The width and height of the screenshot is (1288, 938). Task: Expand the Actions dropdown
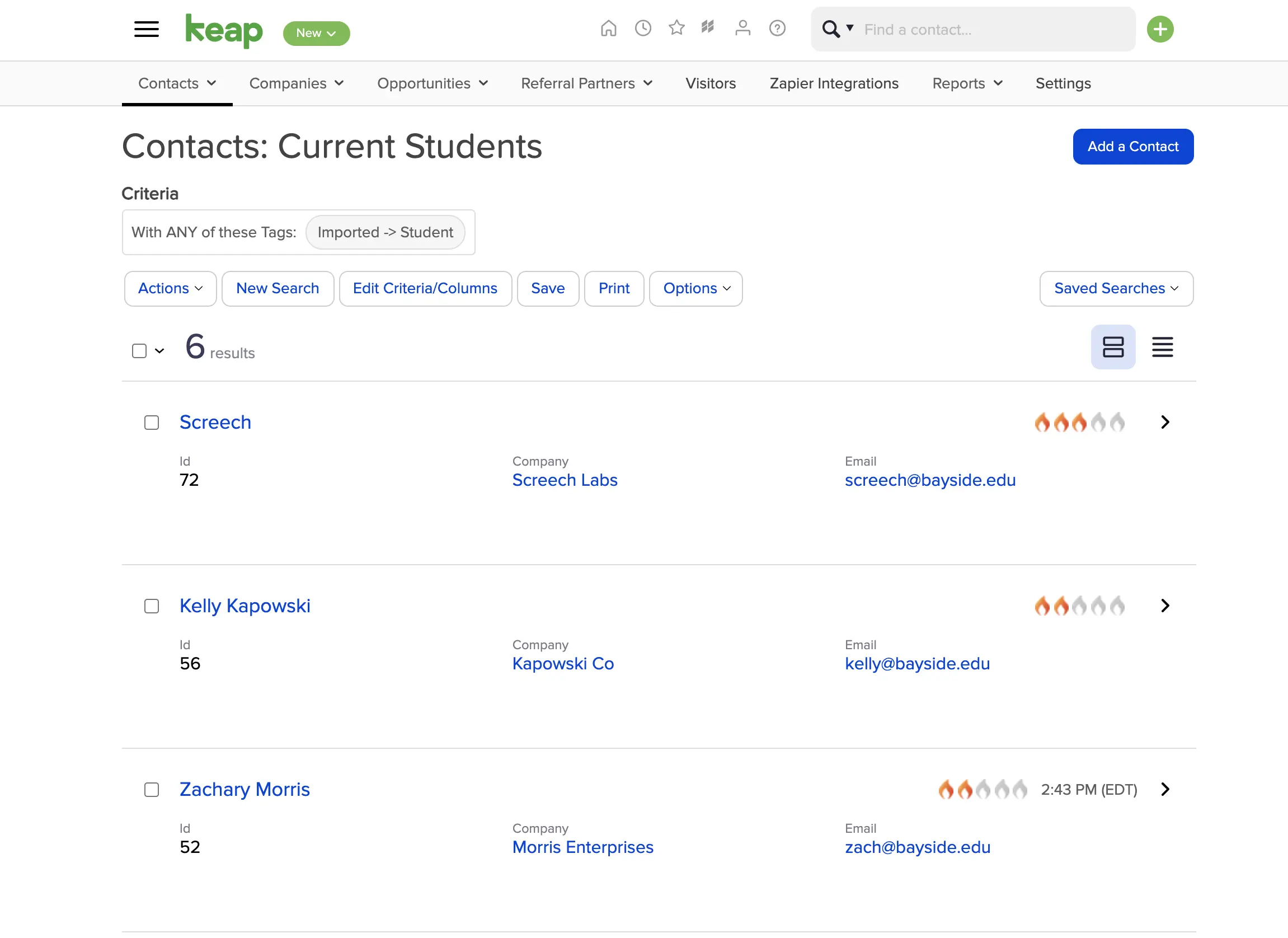coord(170,289)
